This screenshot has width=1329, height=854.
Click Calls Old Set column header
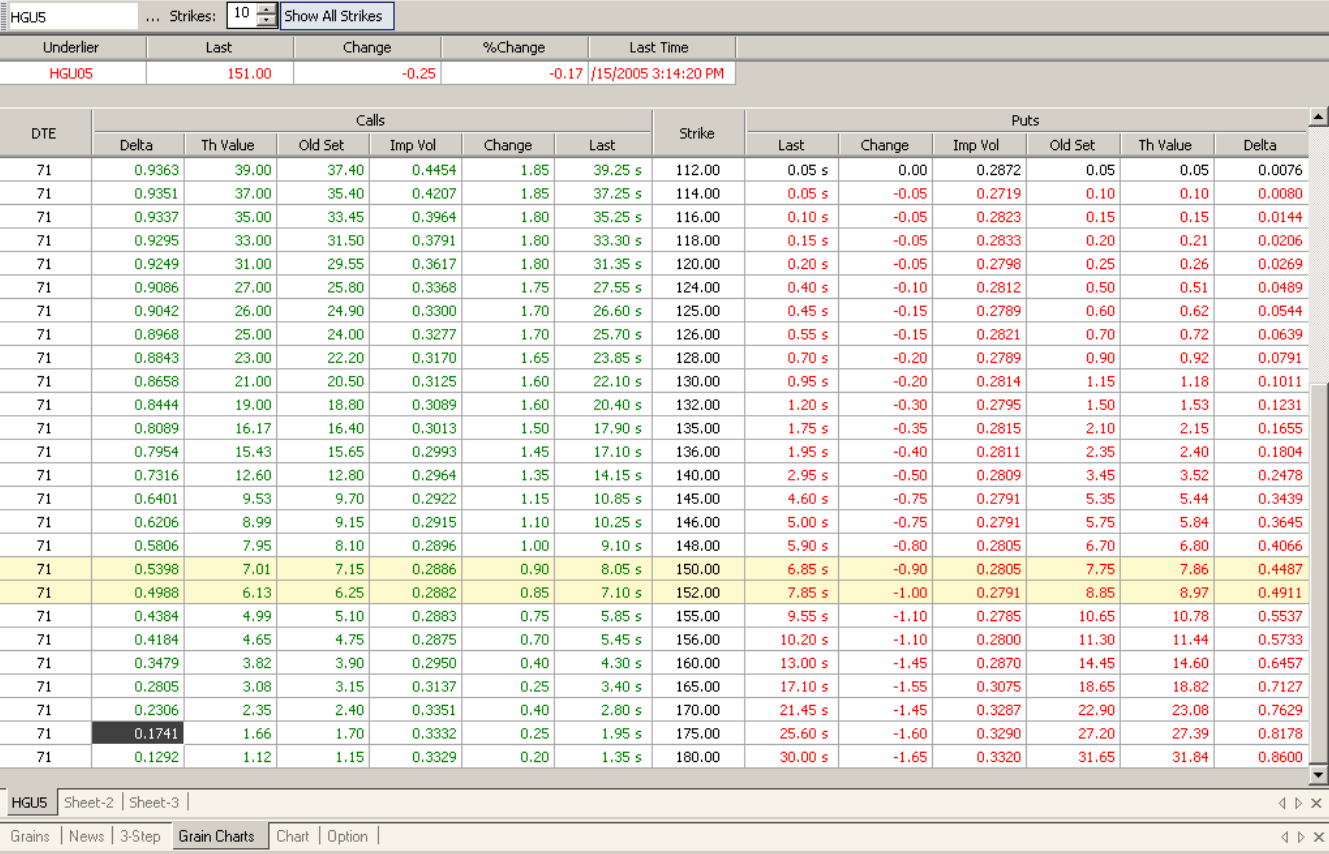click(323, 145)
